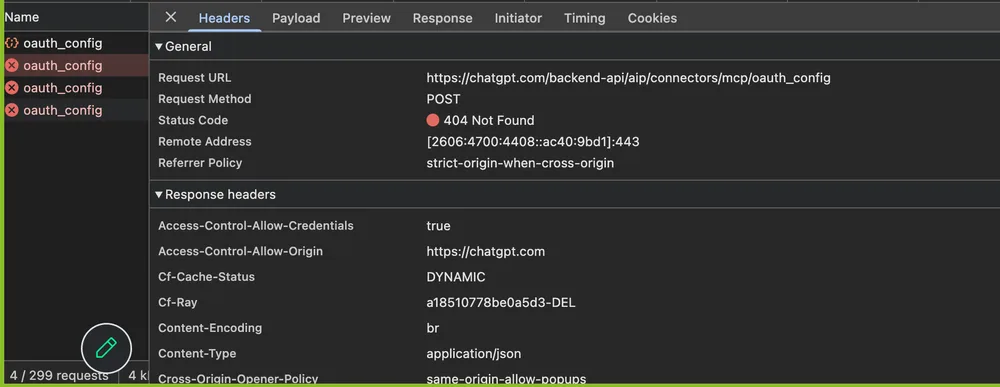Screen dimensions: 1000x387
Task: Click the orange JSON braces icon of first oauth_config
Action: pyautogui.click(x=11, y=43)
